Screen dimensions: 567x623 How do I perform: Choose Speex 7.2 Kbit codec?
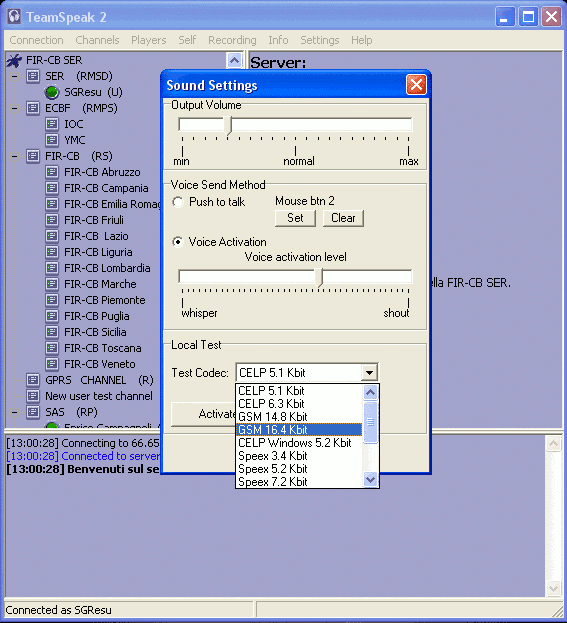300,482
